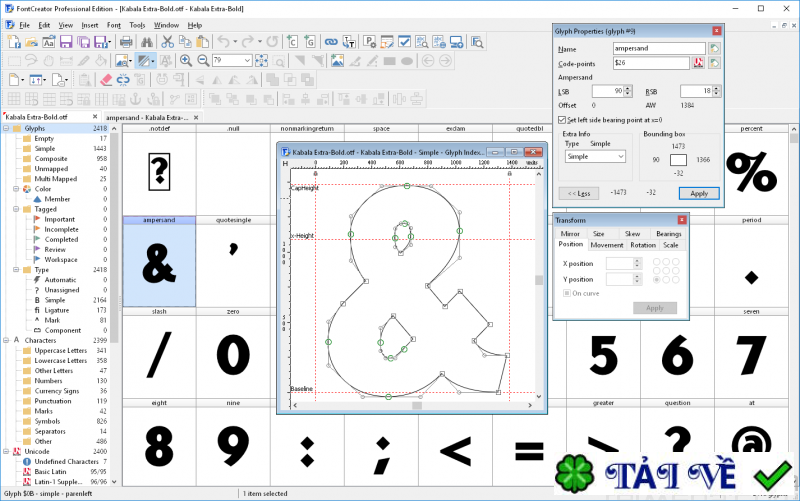Image resolution: width=800 pixels, height=501 pixels.
Task: Click the Zoom In magnifier icon
Action: pyautogui.click(x=185, y=61)
